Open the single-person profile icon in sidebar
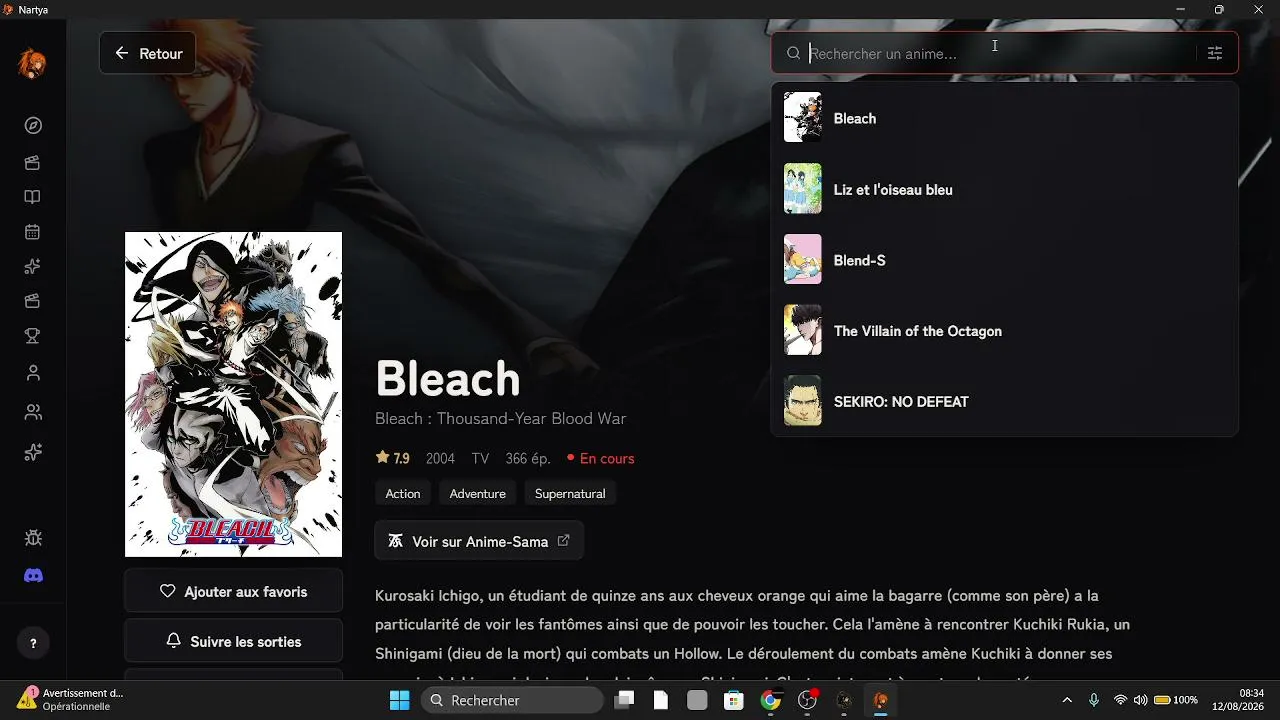 (33, 373)
